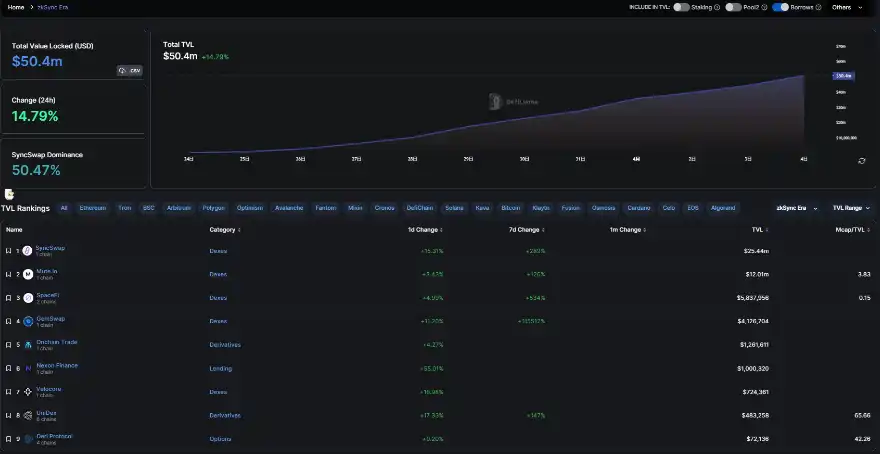Open the Derivatives category for Onchain Trade
Image resolution: width=880 pixels, height=454 pixels.
pos(225,345)
